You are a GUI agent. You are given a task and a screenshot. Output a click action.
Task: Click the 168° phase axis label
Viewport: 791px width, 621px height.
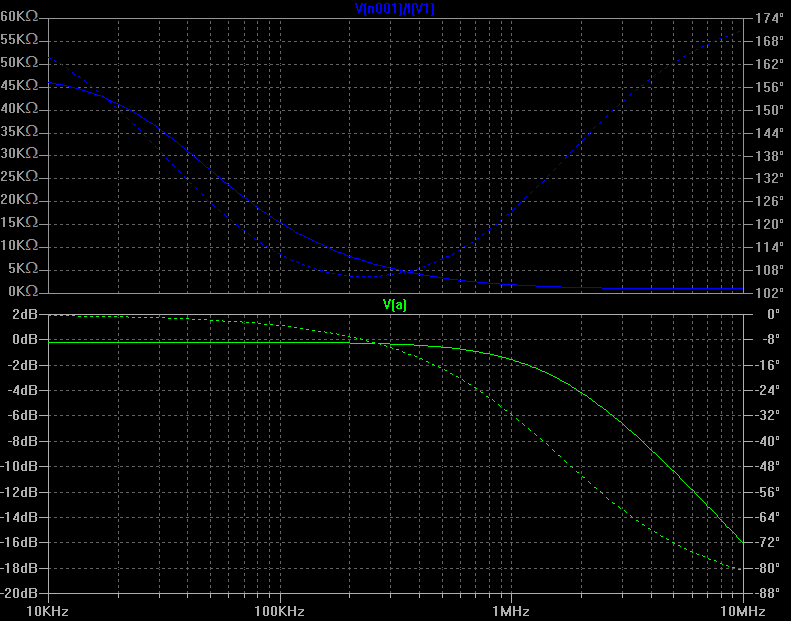(769, 41)
